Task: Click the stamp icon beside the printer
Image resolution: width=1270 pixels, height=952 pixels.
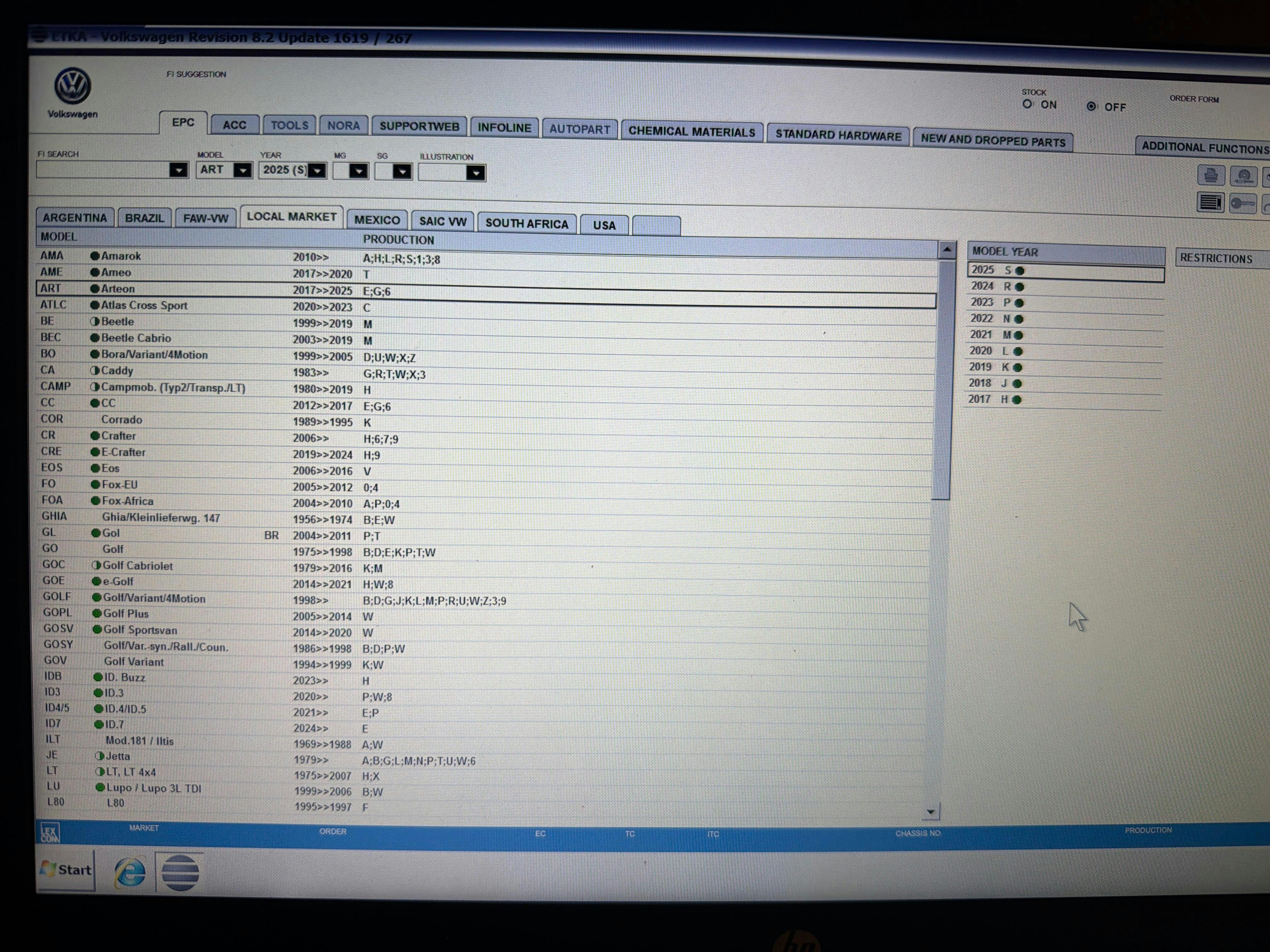Action: [x=1244, y=176]
